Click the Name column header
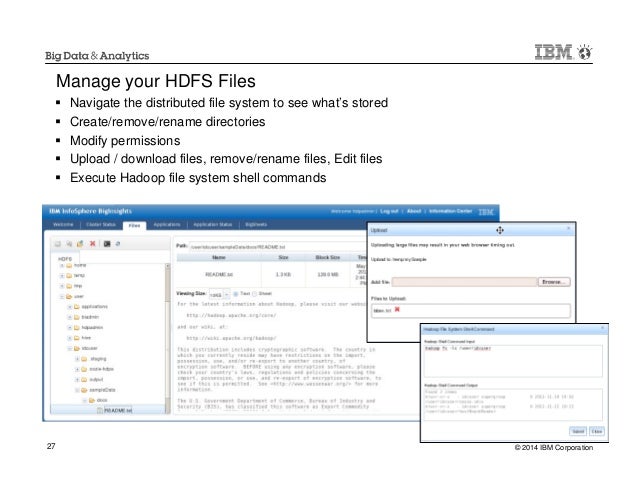638x493 pixels. pyautogui.click(x=219, y=257)
